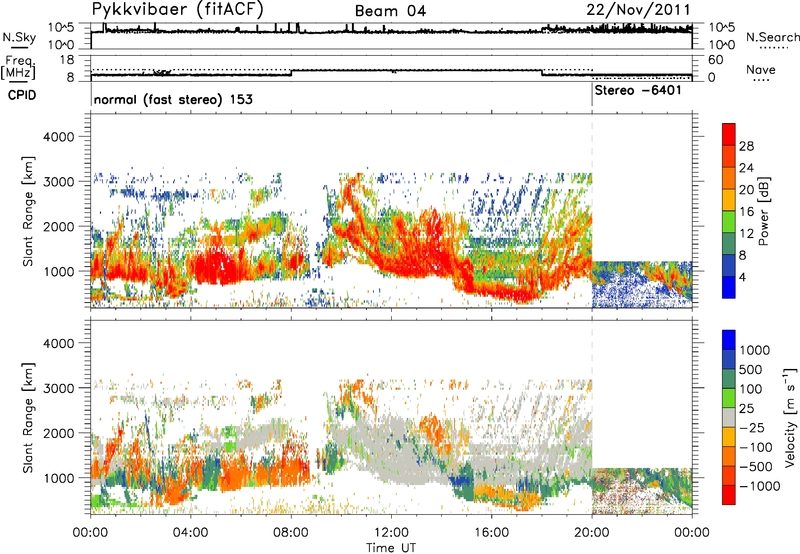Click the '08:00' time axis label
800x554 pixels.
pos(291,532)
